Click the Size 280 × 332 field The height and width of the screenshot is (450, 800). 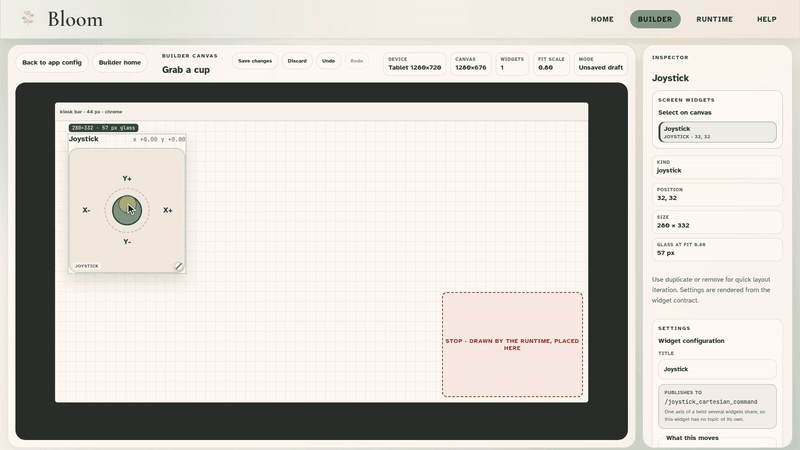(x=717, y=222)
